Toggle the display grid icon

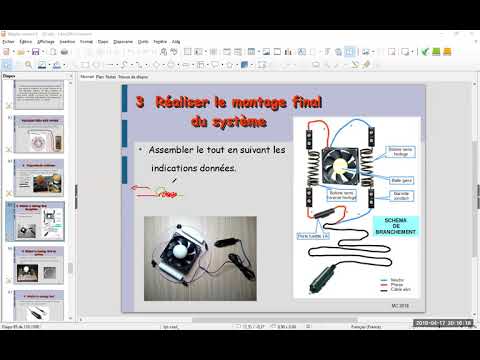point(188,52)
